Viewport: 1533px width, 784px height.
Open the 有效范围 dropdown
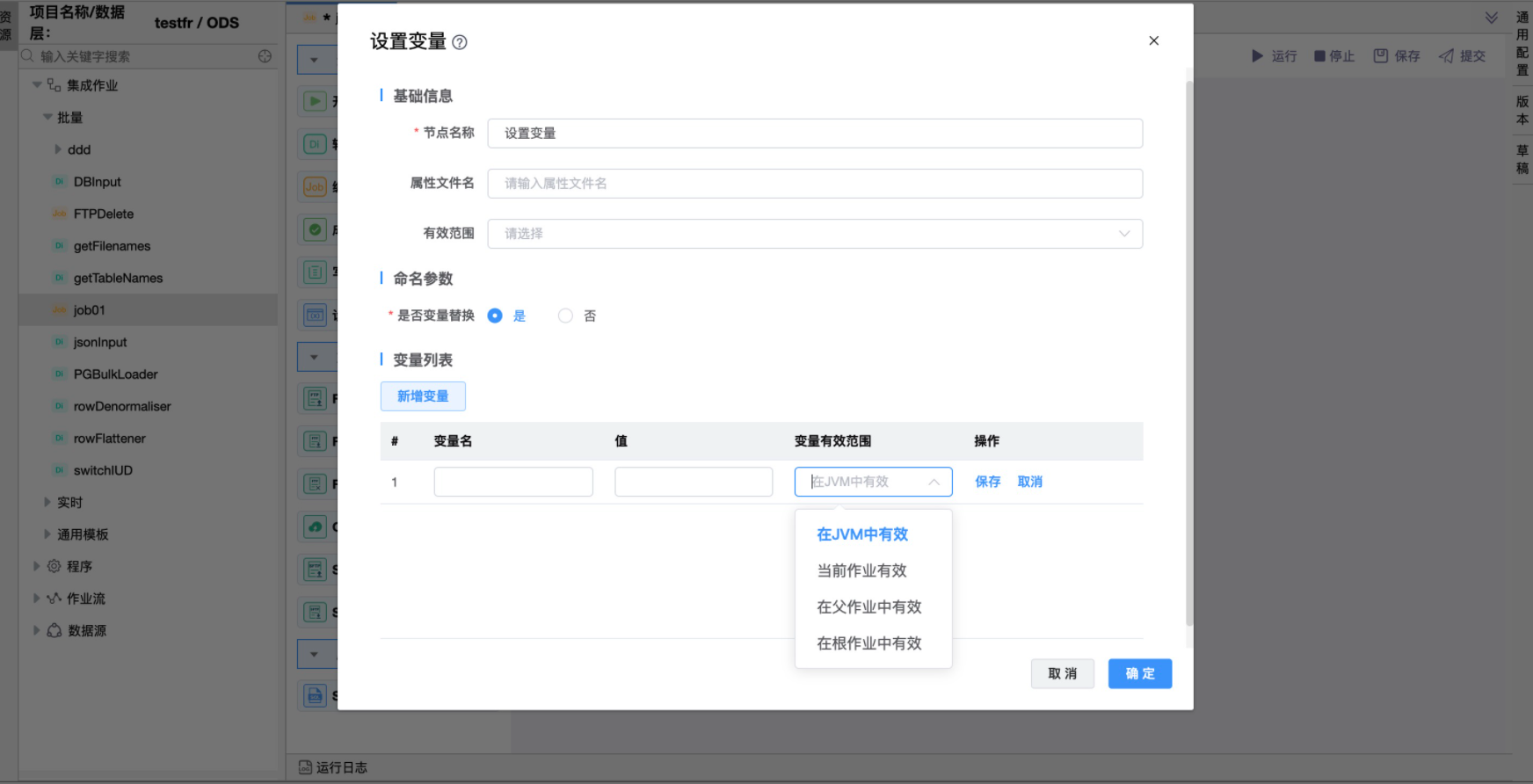pyautogui.click(x=815, y=234)
